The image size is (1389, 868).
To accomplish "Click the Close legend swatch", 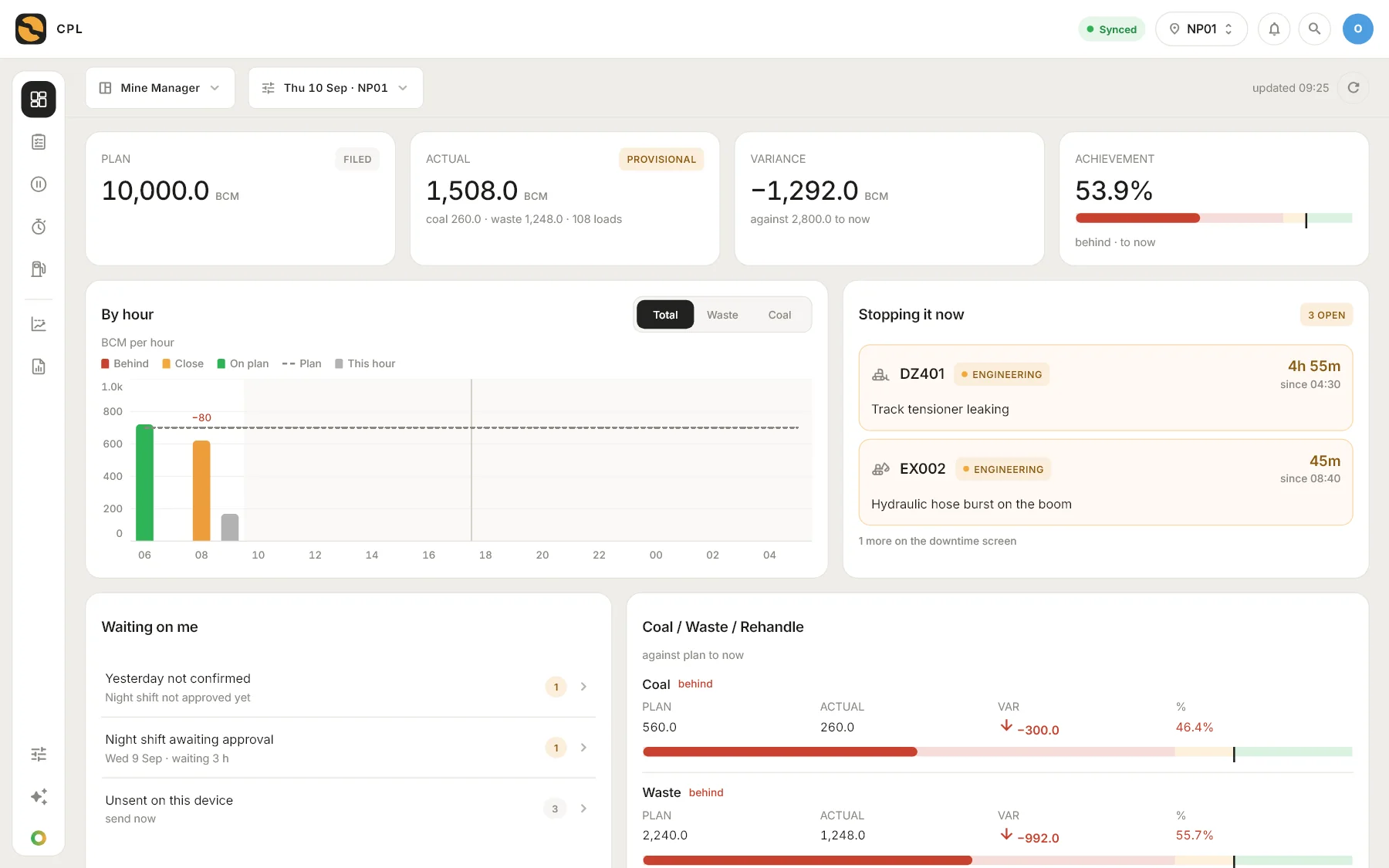I will [166, 364].
